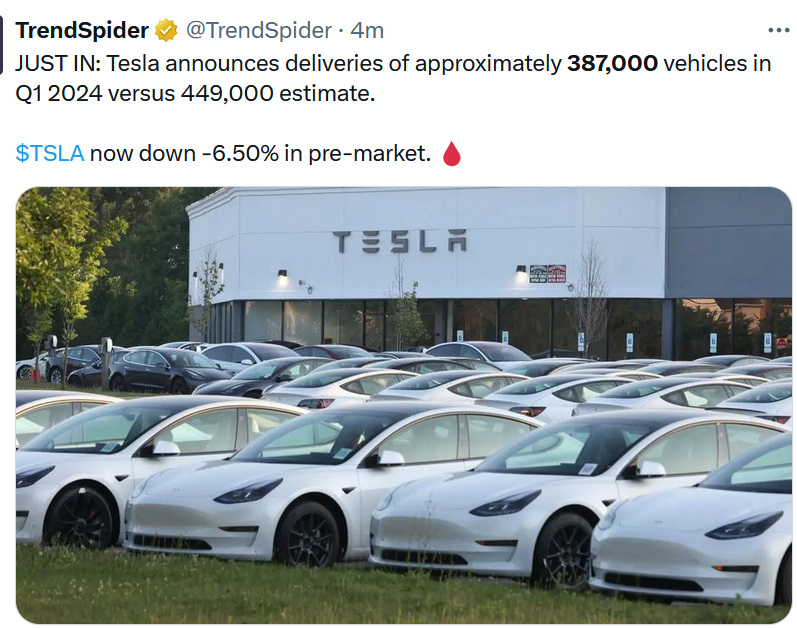Click the bold 387,000 figure
Image resolution: width=797 pixels, height=628 pixels.
coord(612,64)
